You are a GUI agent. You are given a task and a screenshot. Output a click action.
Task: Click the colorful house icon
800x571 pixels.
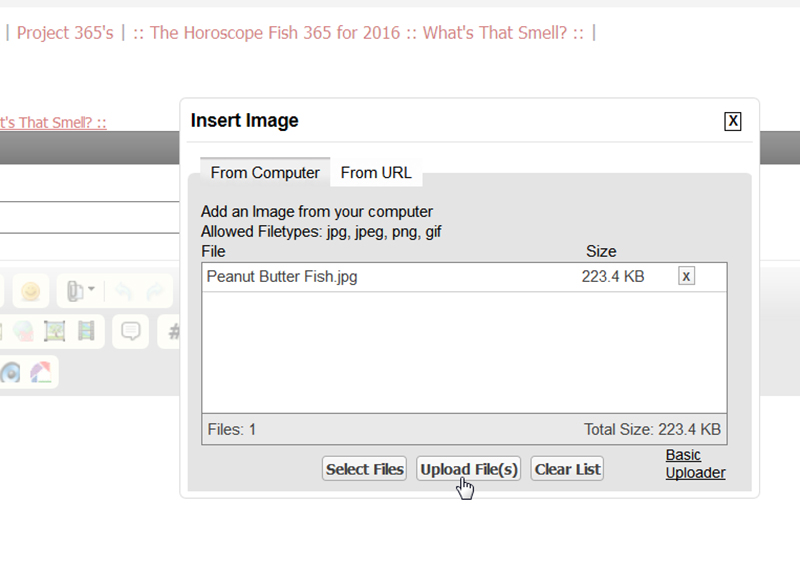point(41,373)
